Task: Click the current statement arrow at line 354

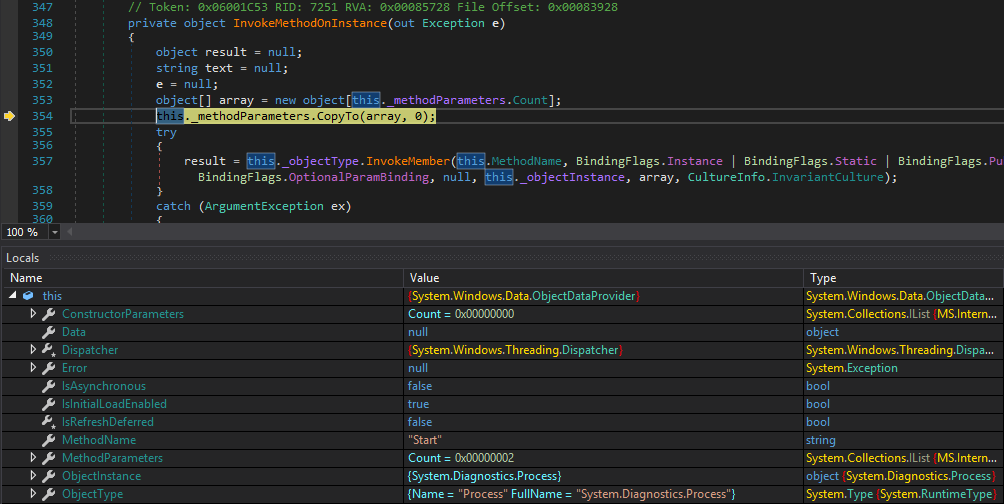Action: pyautogui.click(x=9, y=116)
